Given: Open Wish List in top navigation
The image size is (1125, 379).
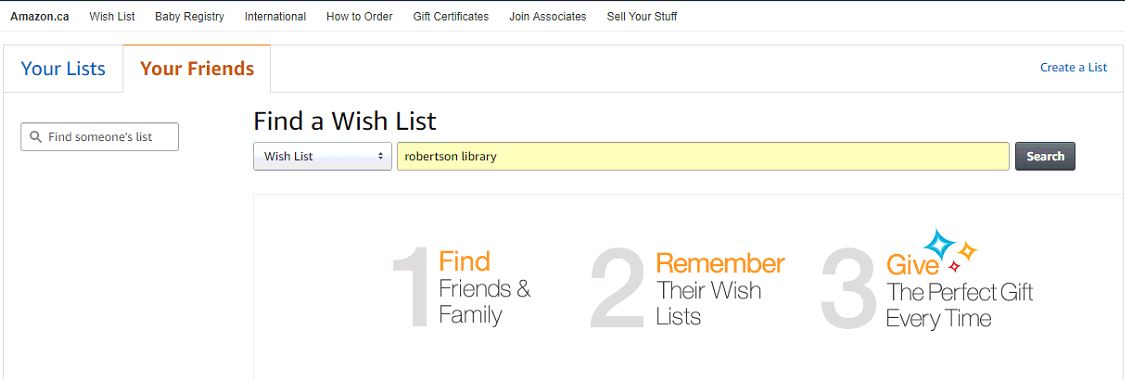Looking at the screenshot, I should [112, 17].
